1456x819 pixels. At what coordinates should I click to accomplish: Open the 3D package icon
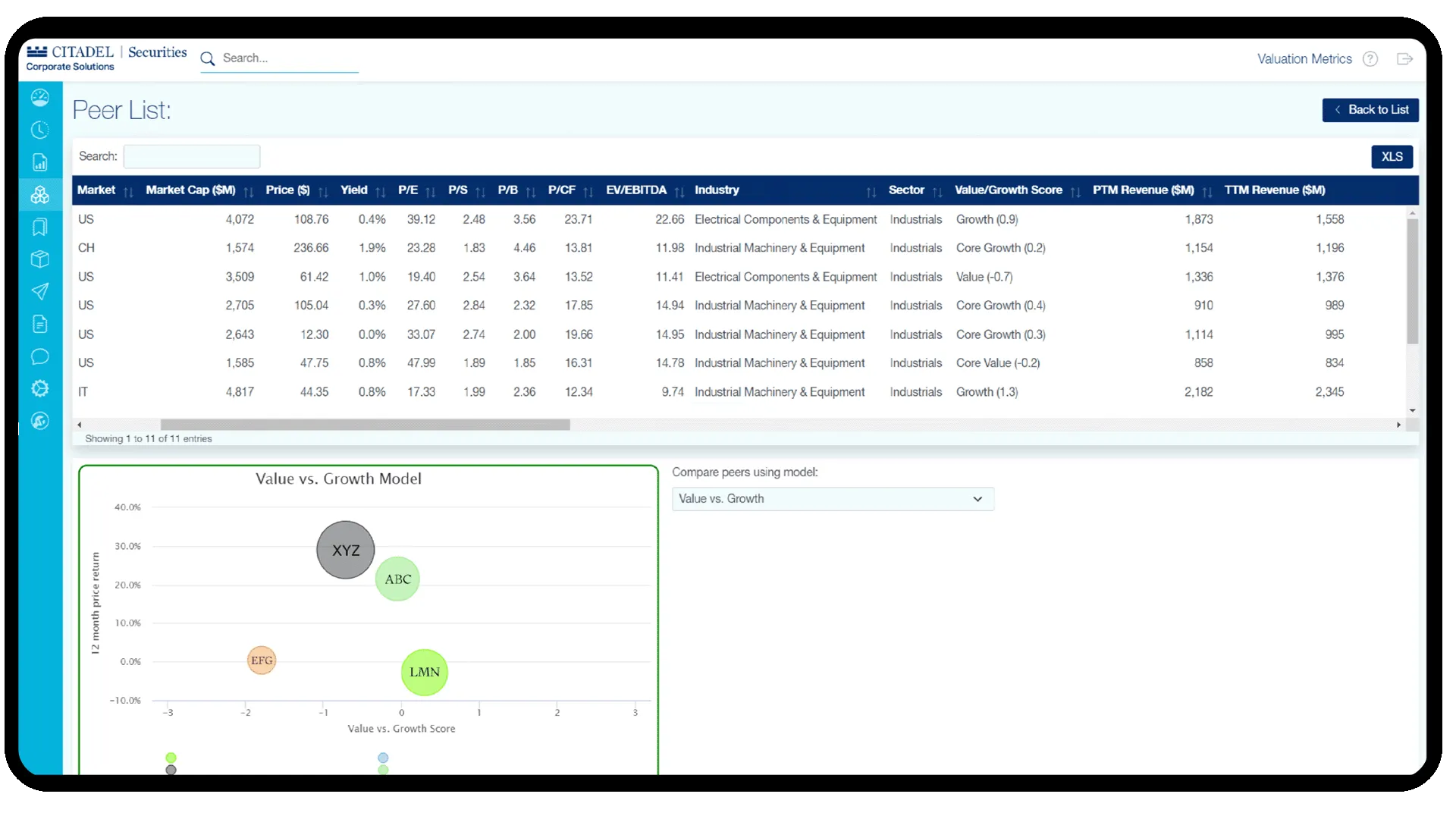point(40,259)
